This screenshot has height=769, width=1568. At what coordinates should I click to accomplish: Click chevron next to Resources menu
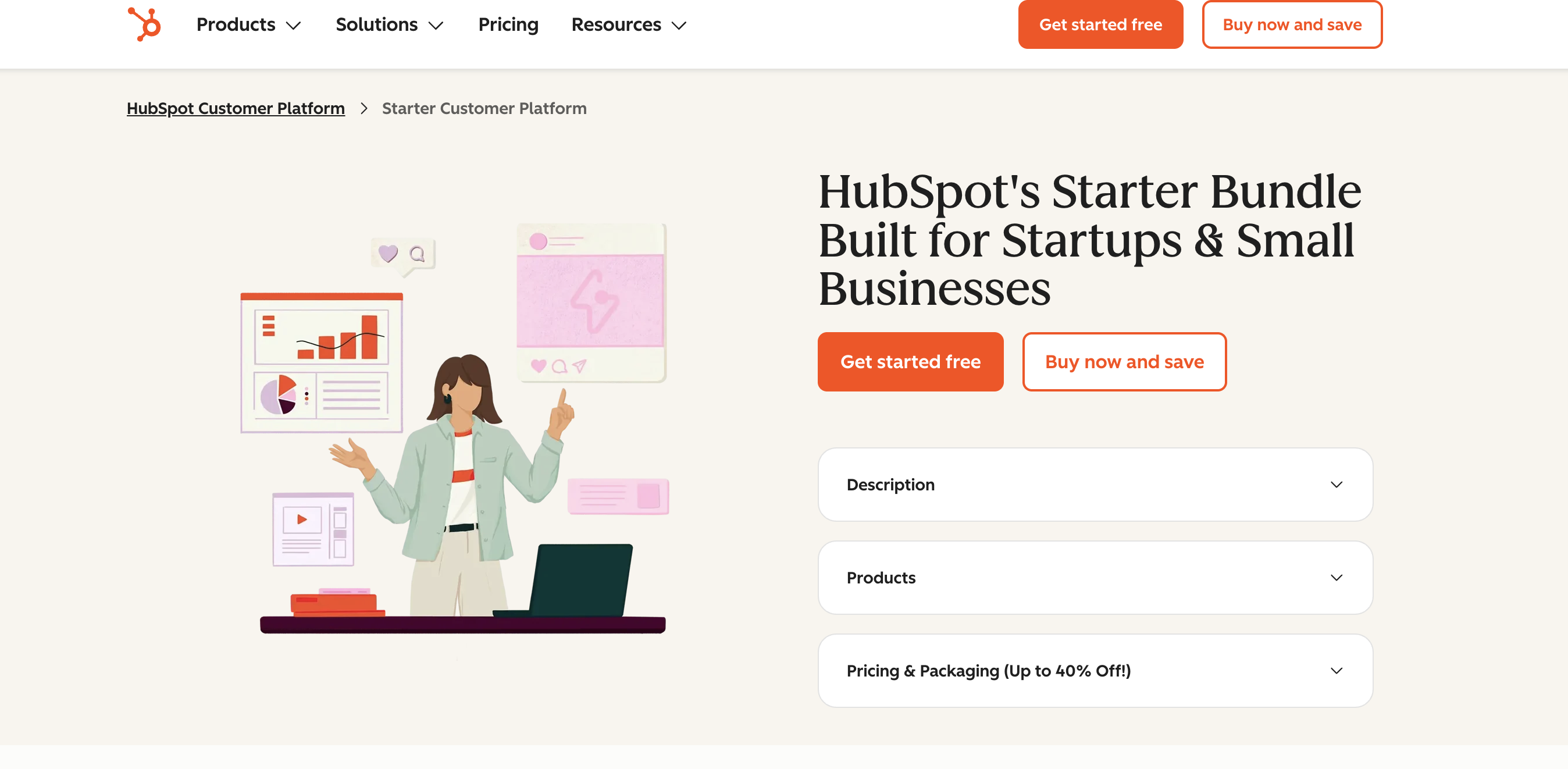click(679, 26)
